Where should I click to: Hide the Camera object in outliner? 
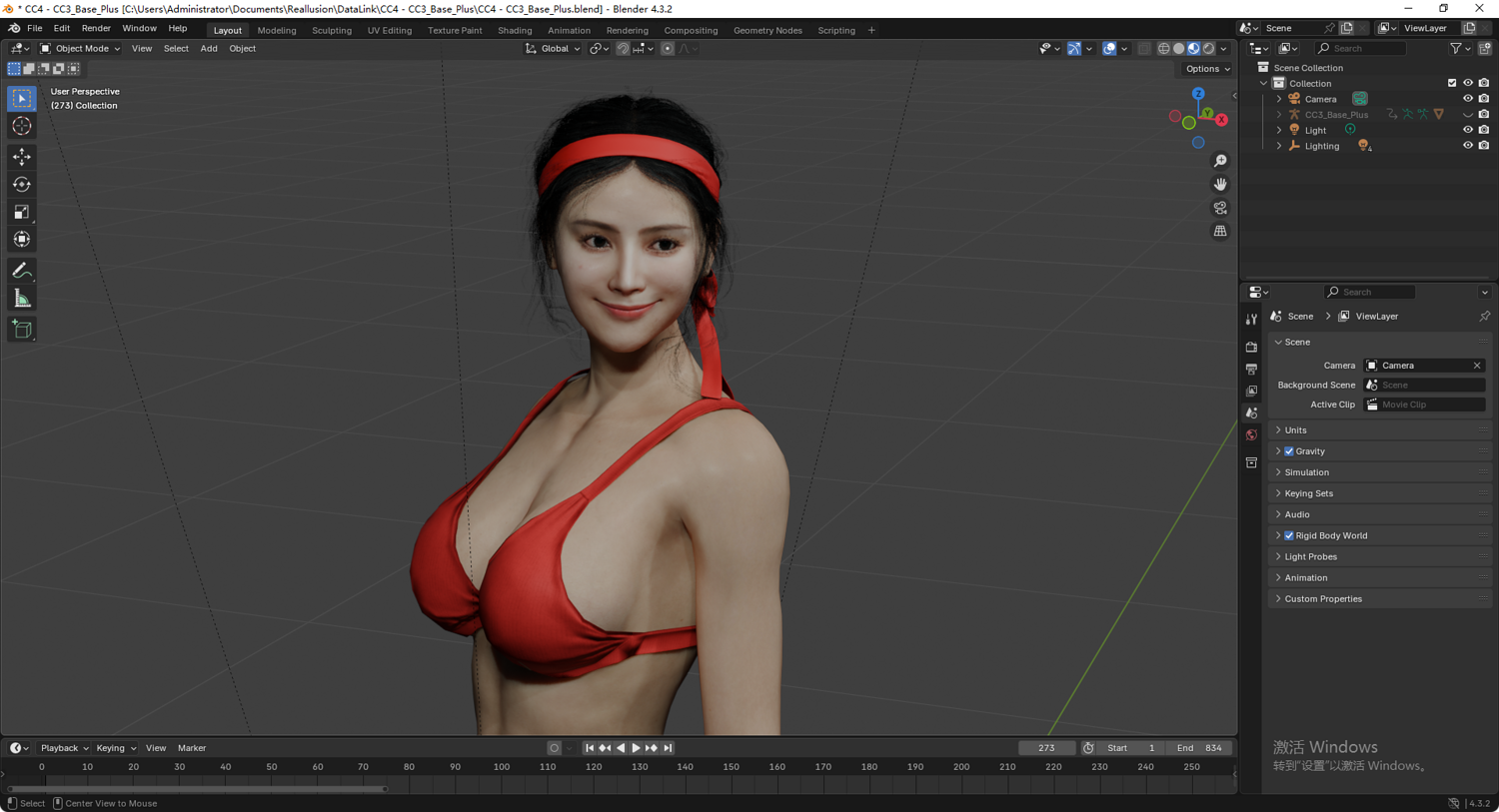(x=1467, y=99)
